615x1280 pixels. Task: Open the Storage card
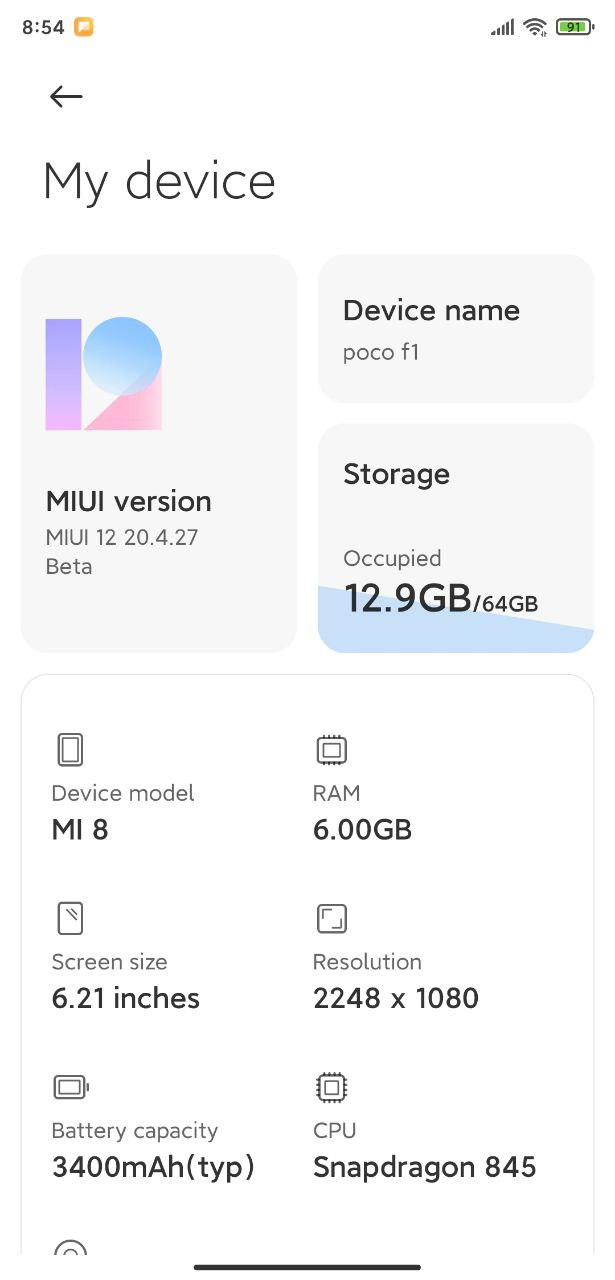456,538
